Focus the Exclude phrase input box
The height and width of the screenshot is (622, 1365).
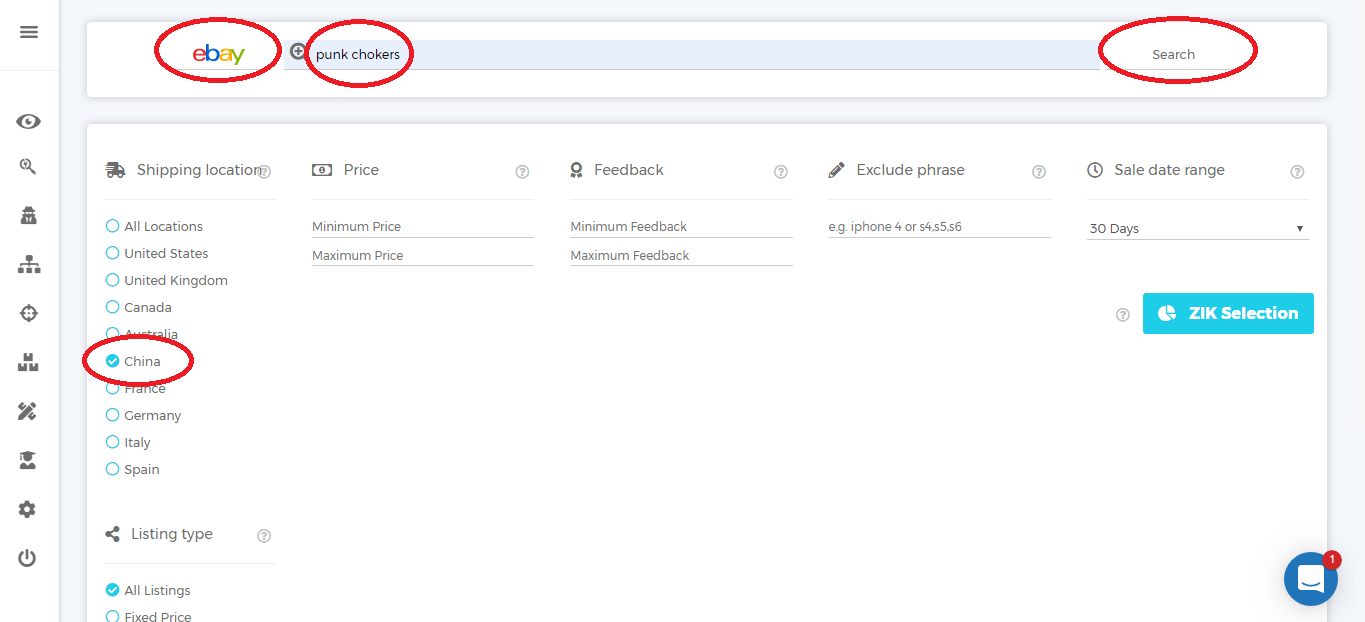[x=939, y=227]
